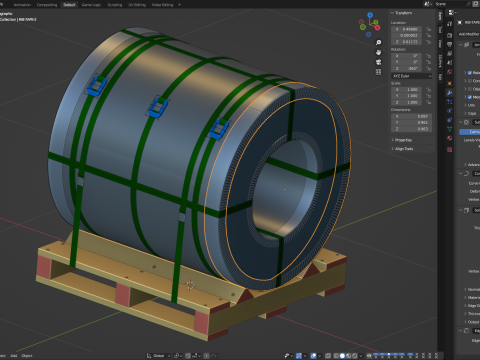Click the zoom magnifier icon in the viewport
The width and height of the screenshot is (480, 360).
pyautogui.click(x=378, y=42)
